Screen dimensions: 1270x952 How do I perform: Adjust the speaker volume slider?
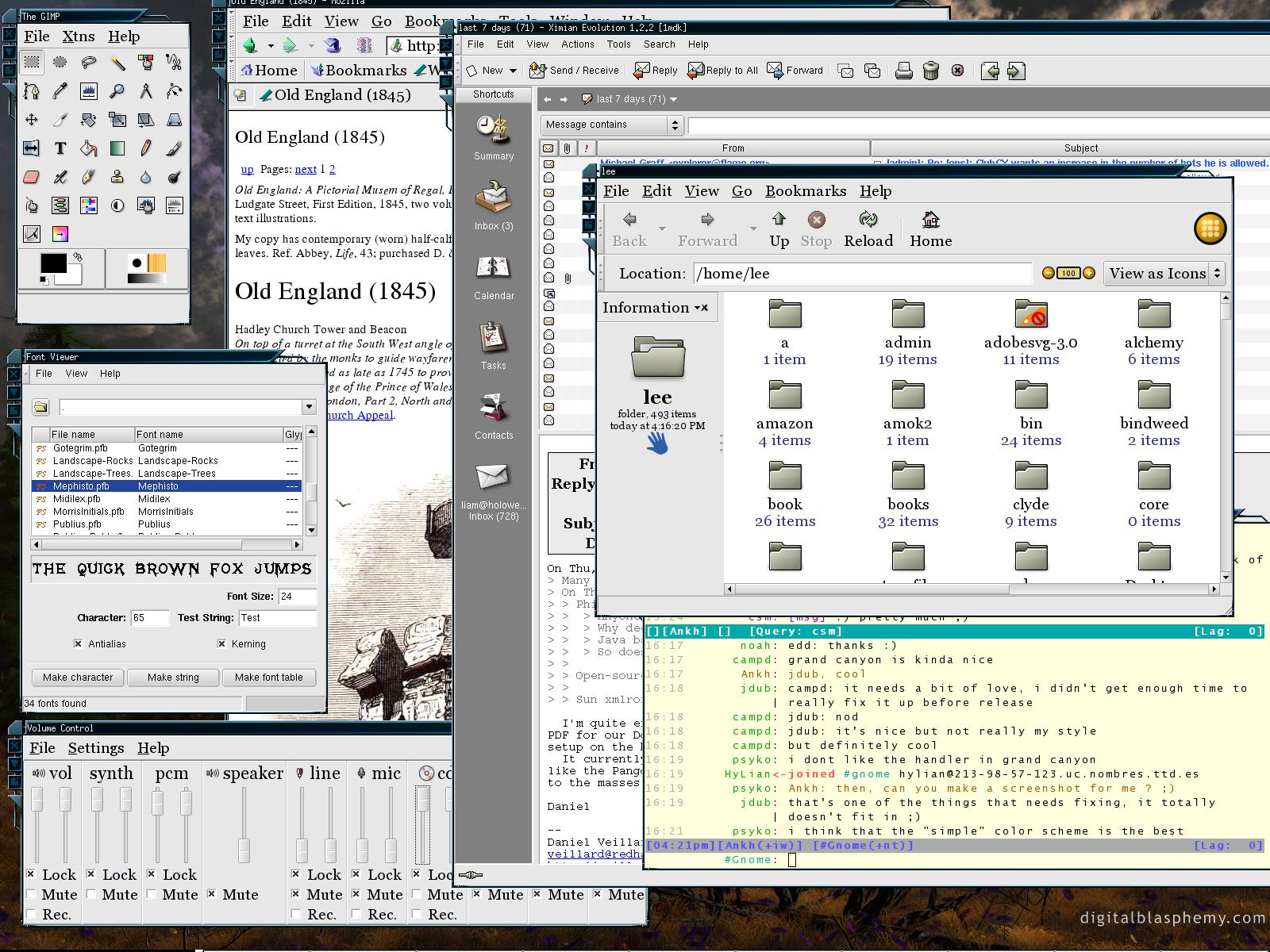244,850
